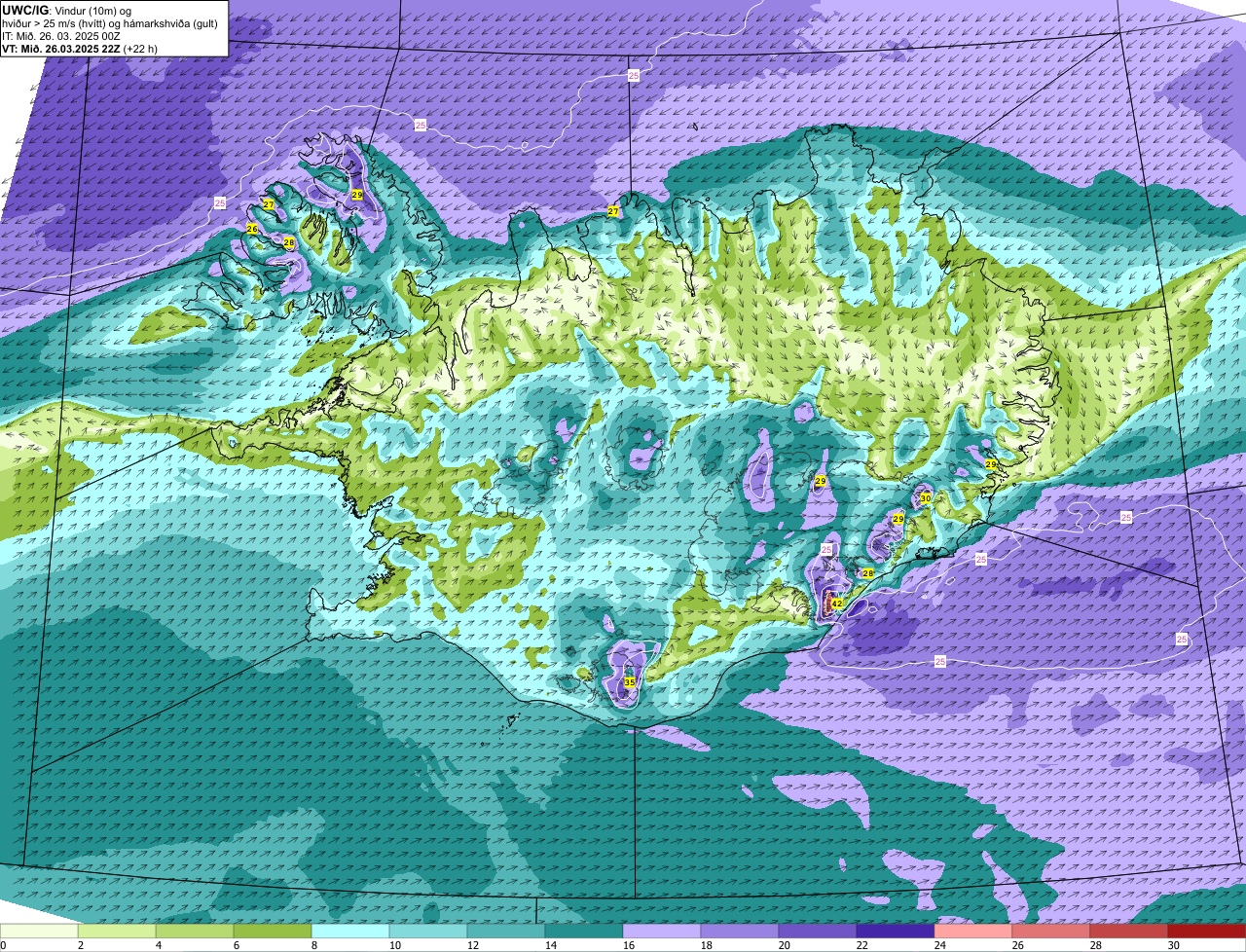
Task: Pick the 10–12 m/s light teal legend swatch
Action: coord(428,931)
